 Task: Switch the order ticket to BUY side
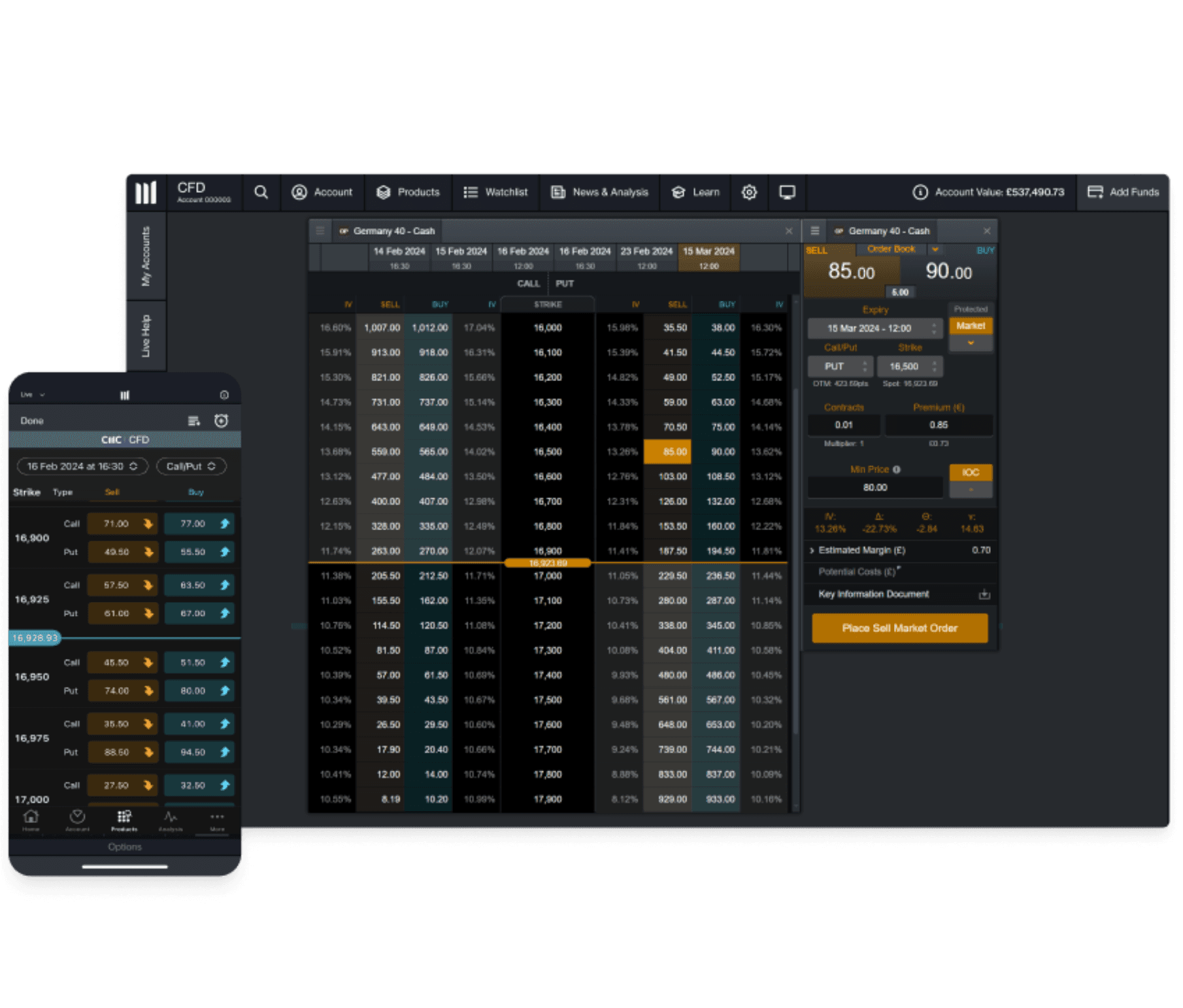[984, 250]
